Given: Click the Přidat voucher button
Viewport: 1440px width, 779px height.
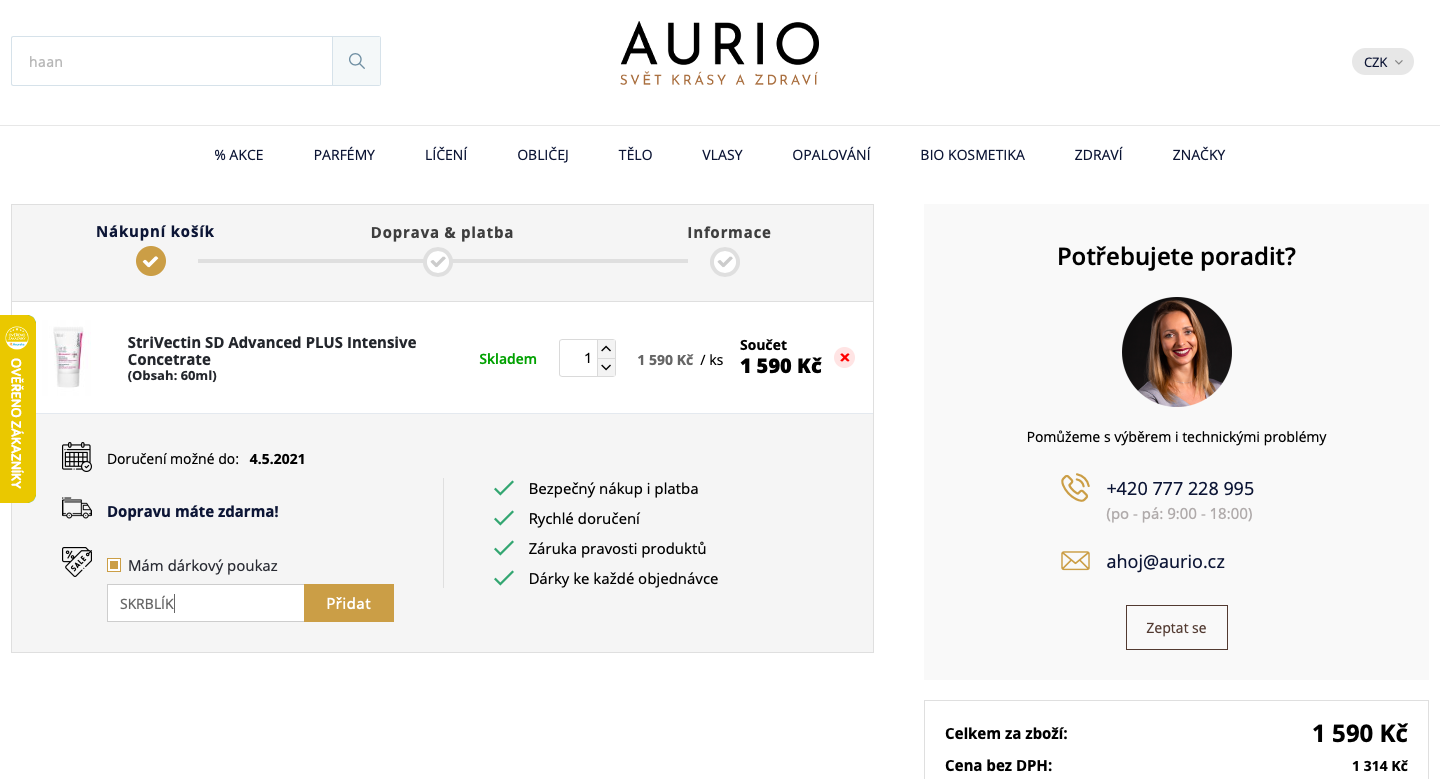Looking at the screenshot, I should [349, 603].
